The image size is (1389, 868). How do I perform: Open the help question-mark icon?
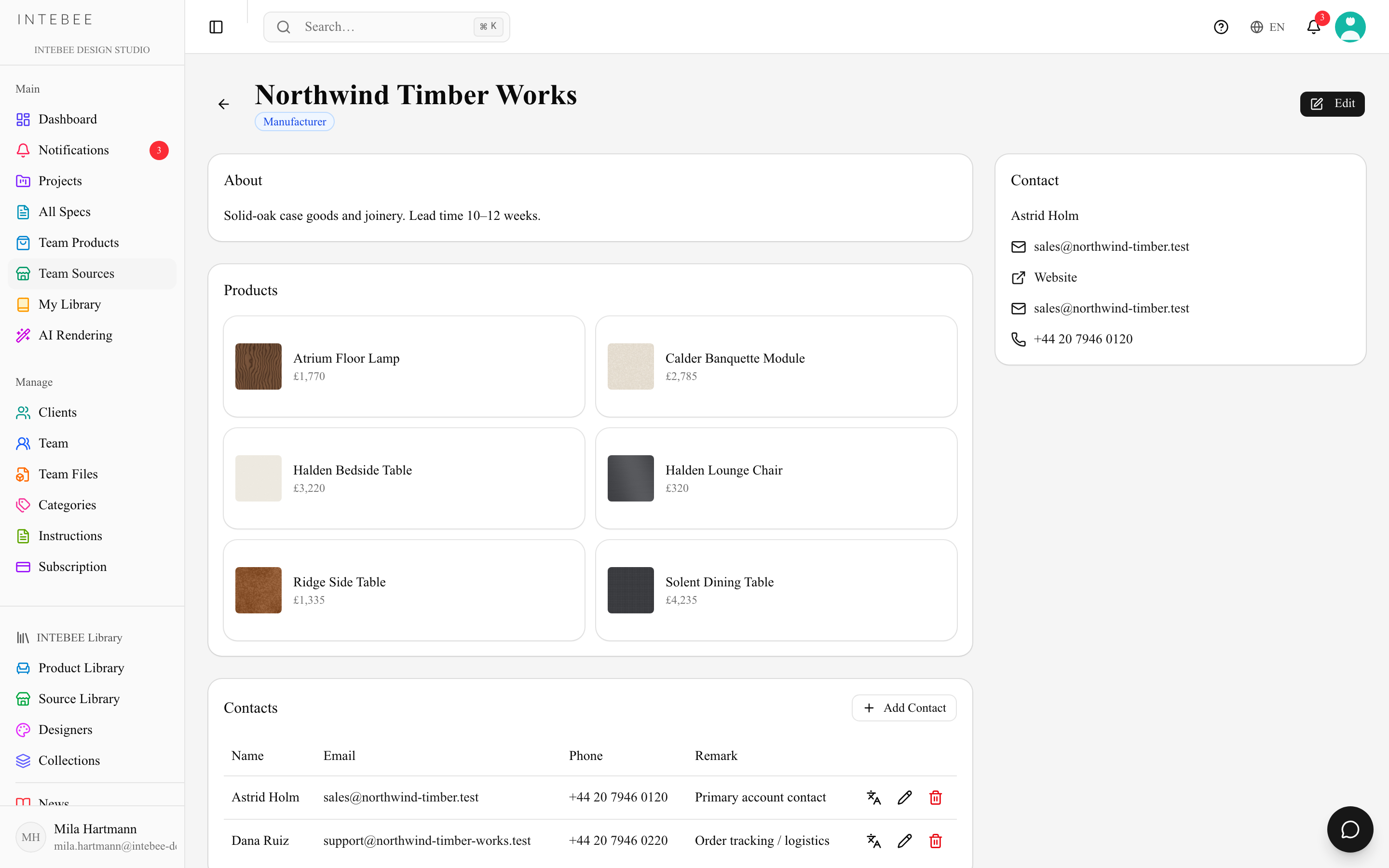click(x=1221, y=27)
